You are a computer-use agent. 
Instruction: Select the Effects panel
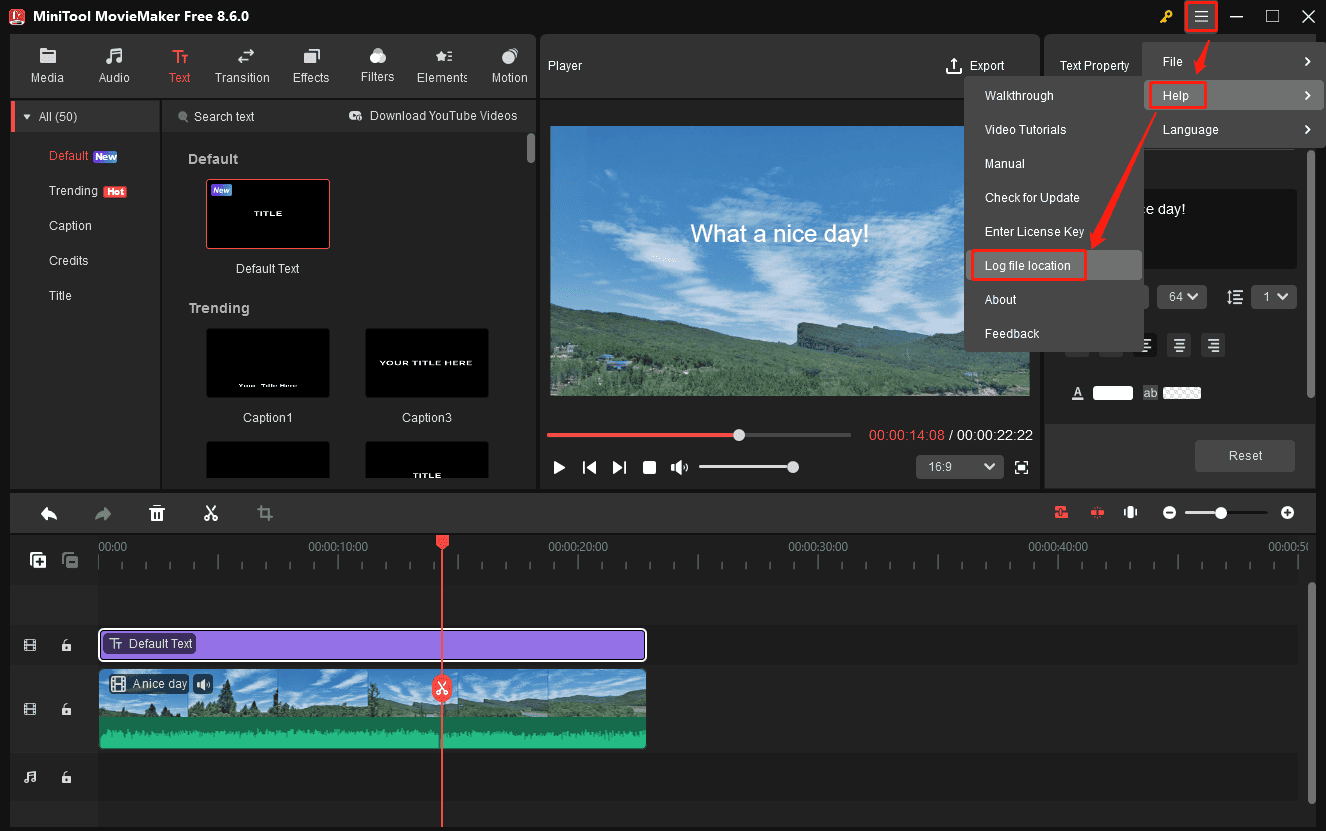[310, 65]
